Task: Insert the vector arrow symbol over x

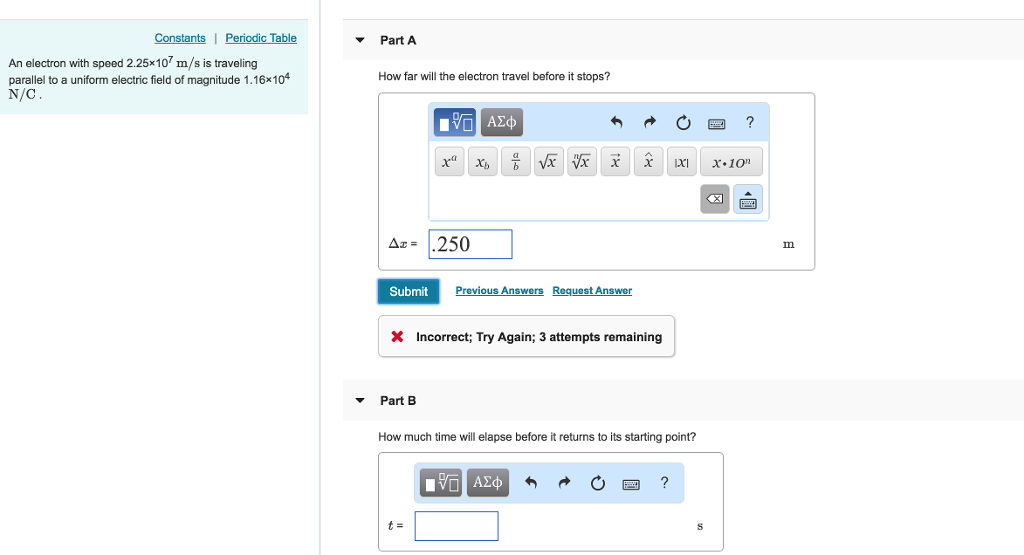Action: coord(616,161)
